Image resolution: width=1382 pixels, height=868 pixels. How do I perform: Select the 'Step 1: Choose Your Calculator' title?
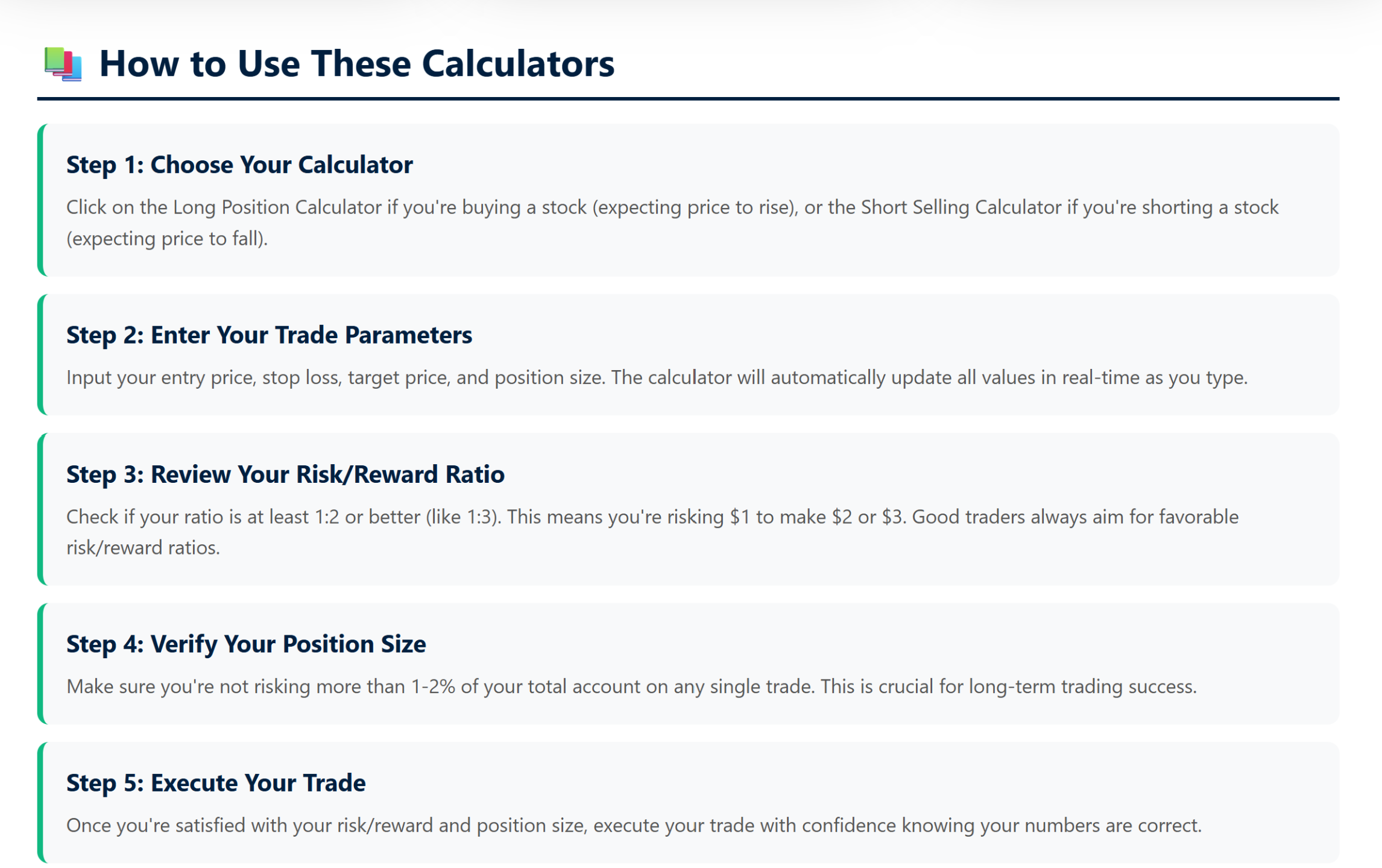point(239,165)
